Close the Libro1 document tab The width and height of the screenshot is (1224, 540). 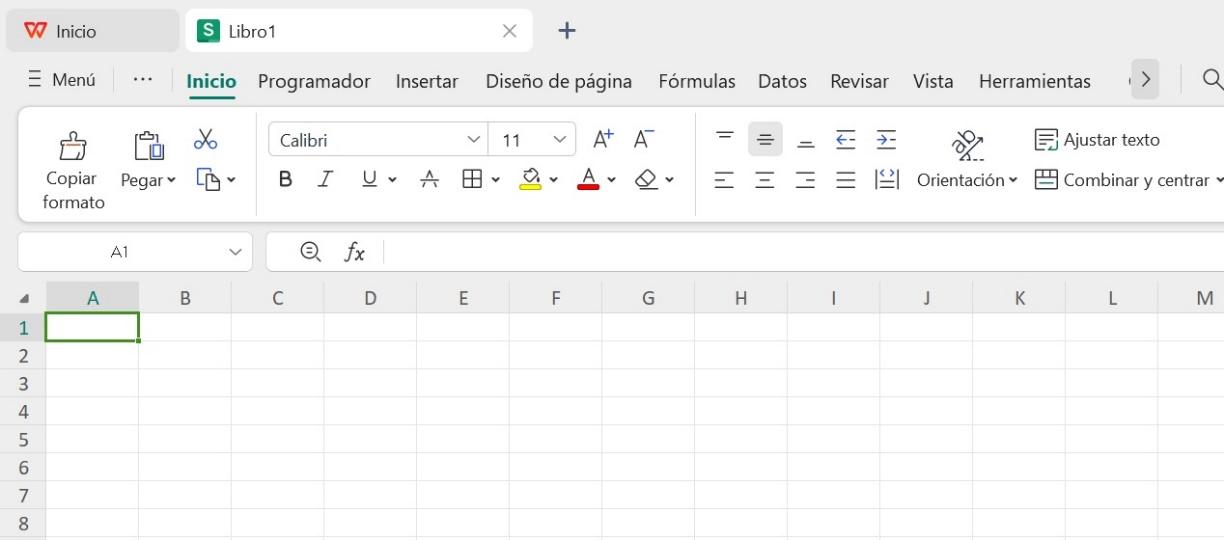pos(509,31)
